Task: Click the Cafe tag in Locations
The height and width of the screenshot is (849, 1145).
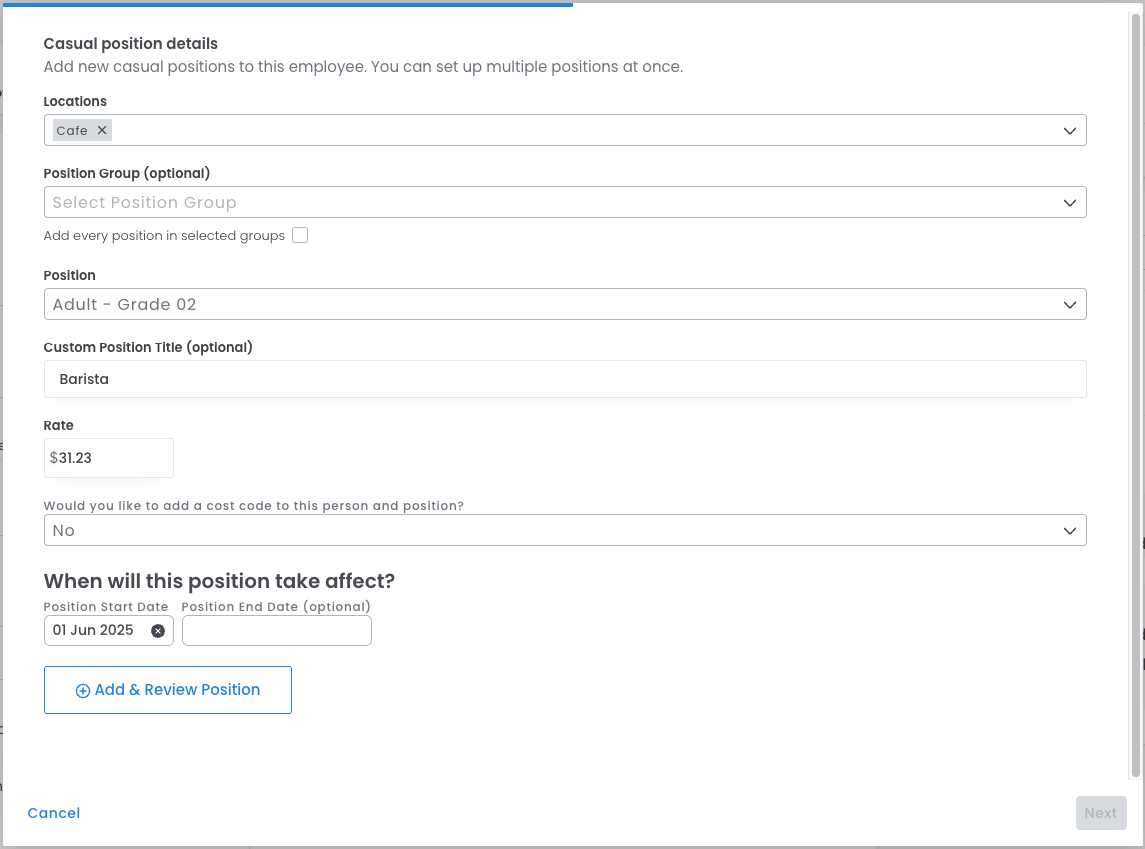Action: tap(72, 131)
